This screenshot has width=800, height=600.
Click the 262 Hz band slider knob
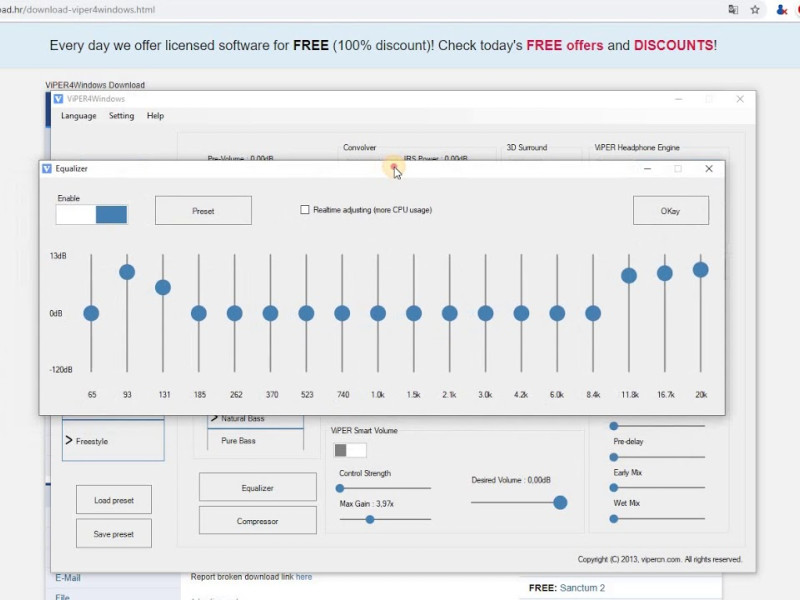(235, 313)
